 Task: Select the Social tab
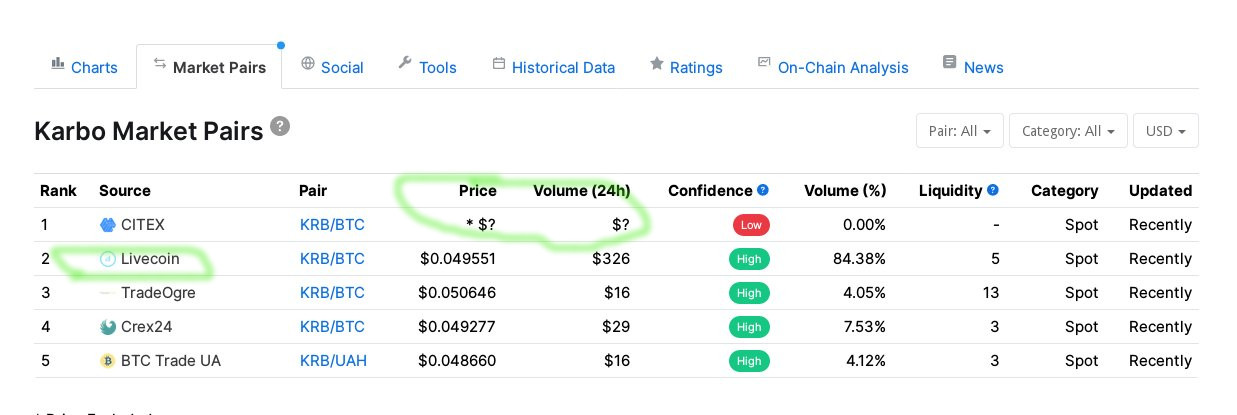point(332,67)
